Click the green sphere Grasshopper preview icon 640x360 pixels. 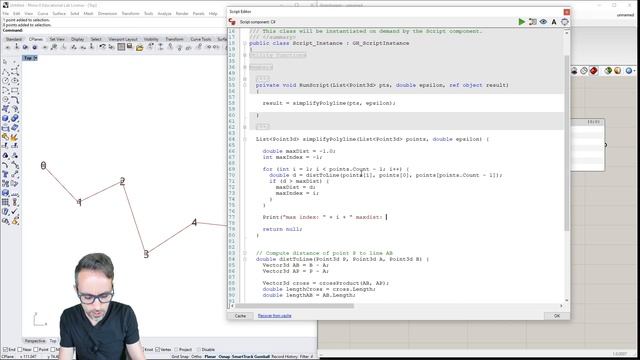(608, 71)
